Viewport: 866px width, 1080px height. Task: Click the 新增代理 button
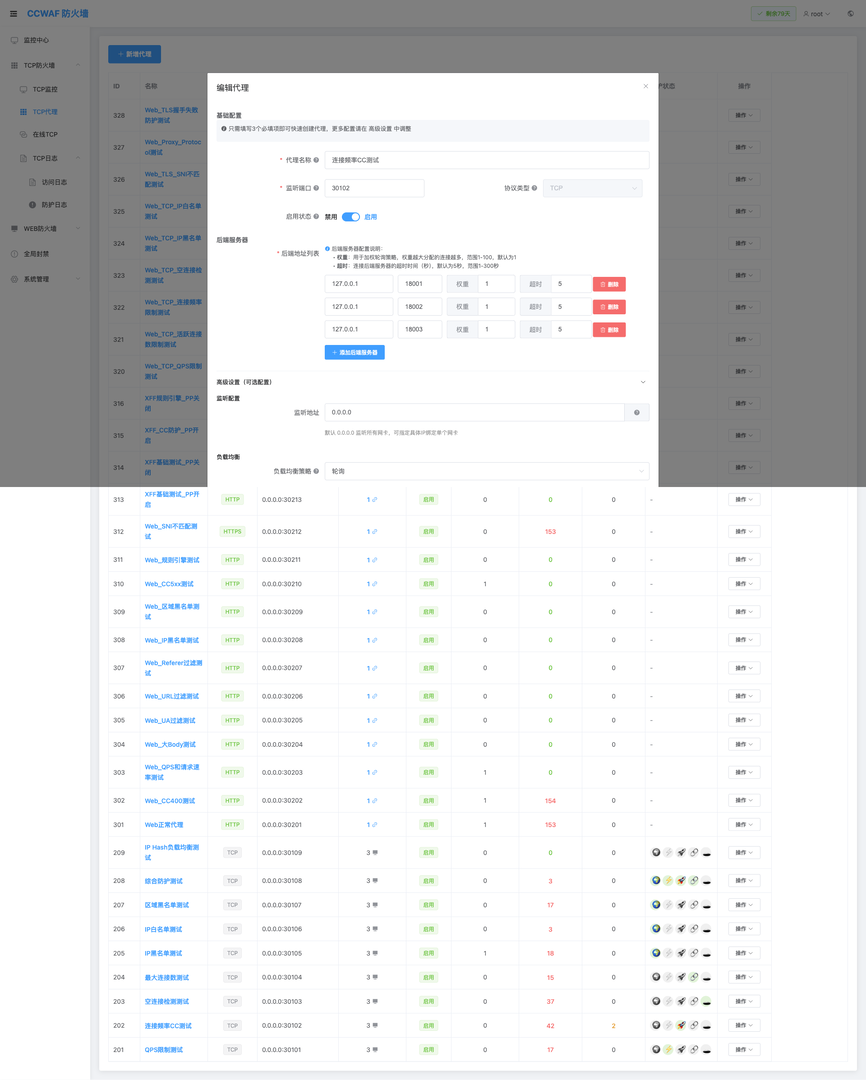pos(134,54)
